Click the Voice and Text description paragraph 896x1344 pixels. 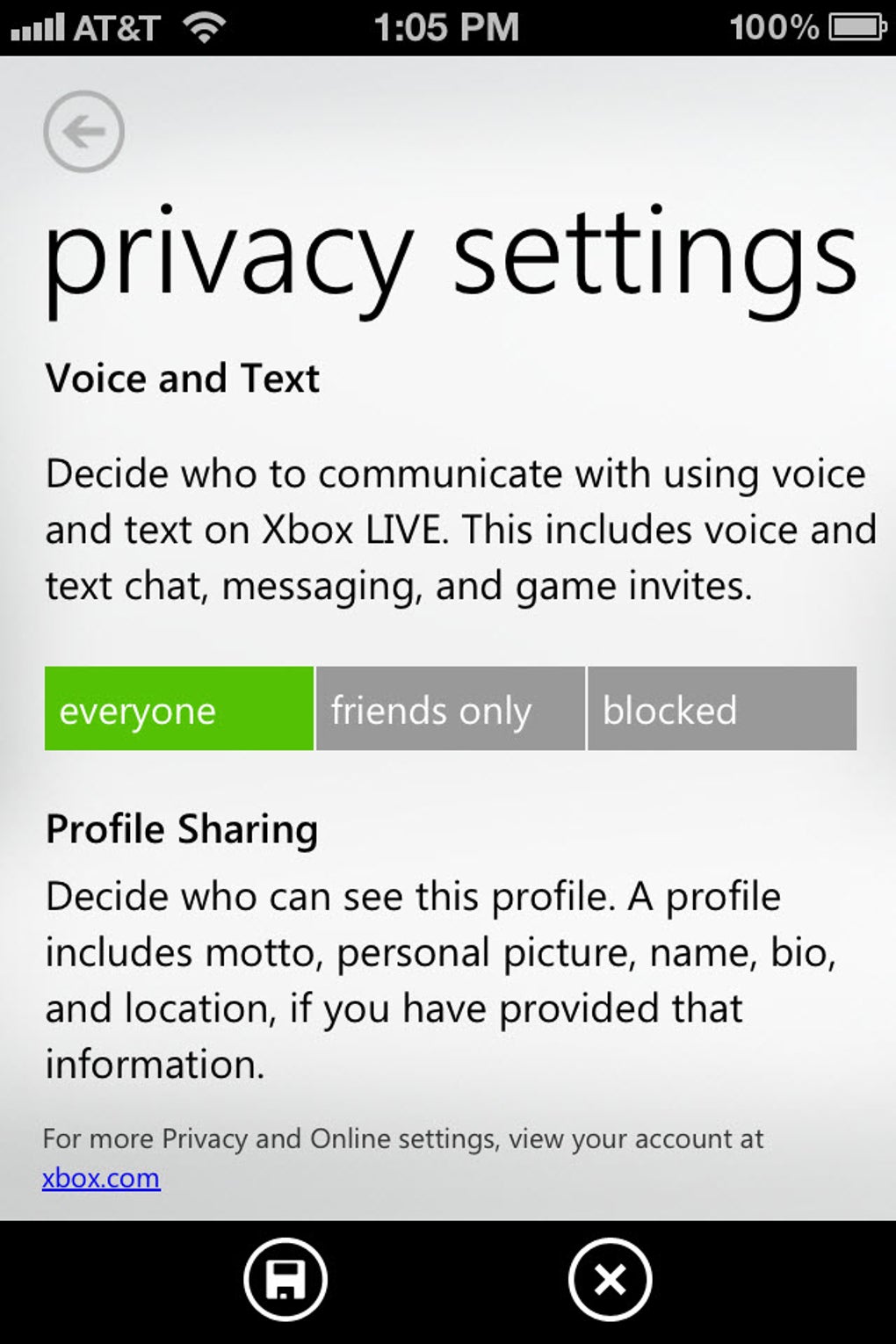click(x=460, y=530)
